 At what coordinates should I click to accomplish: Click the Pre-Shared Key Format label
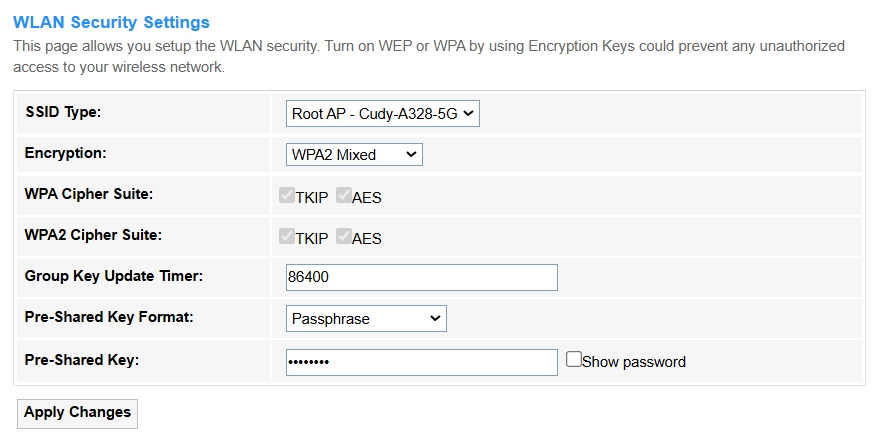point(109,317)
